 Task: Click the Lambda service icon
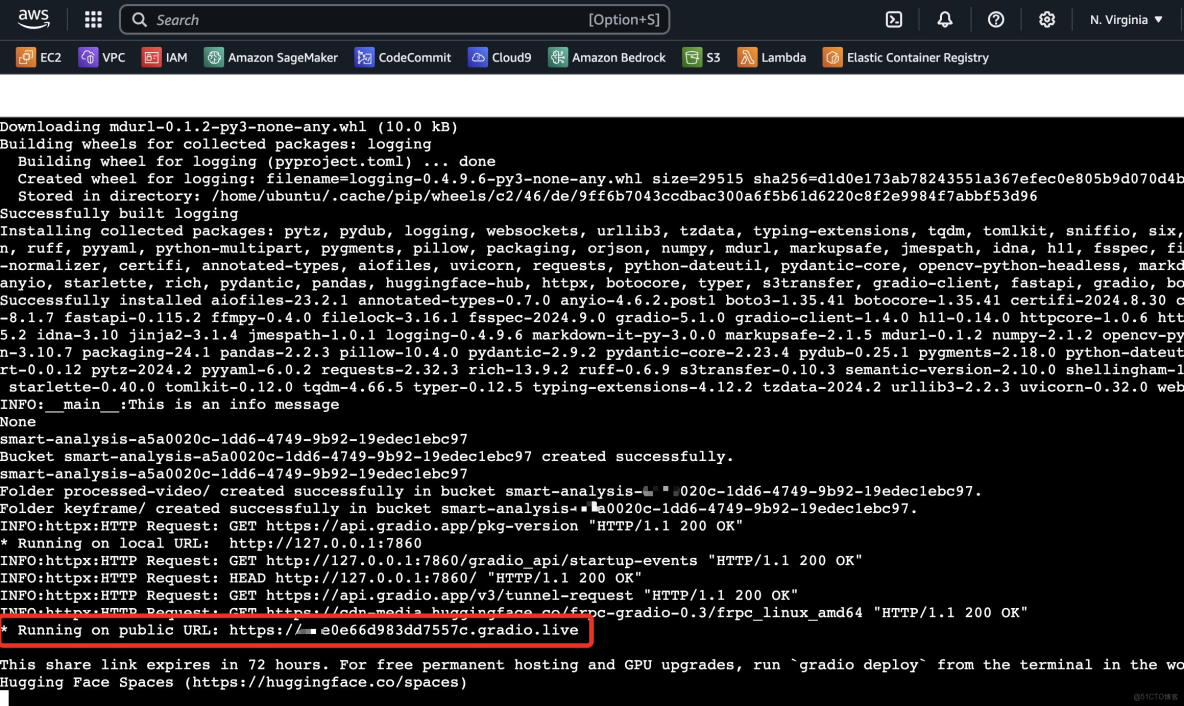click(747, 57)
